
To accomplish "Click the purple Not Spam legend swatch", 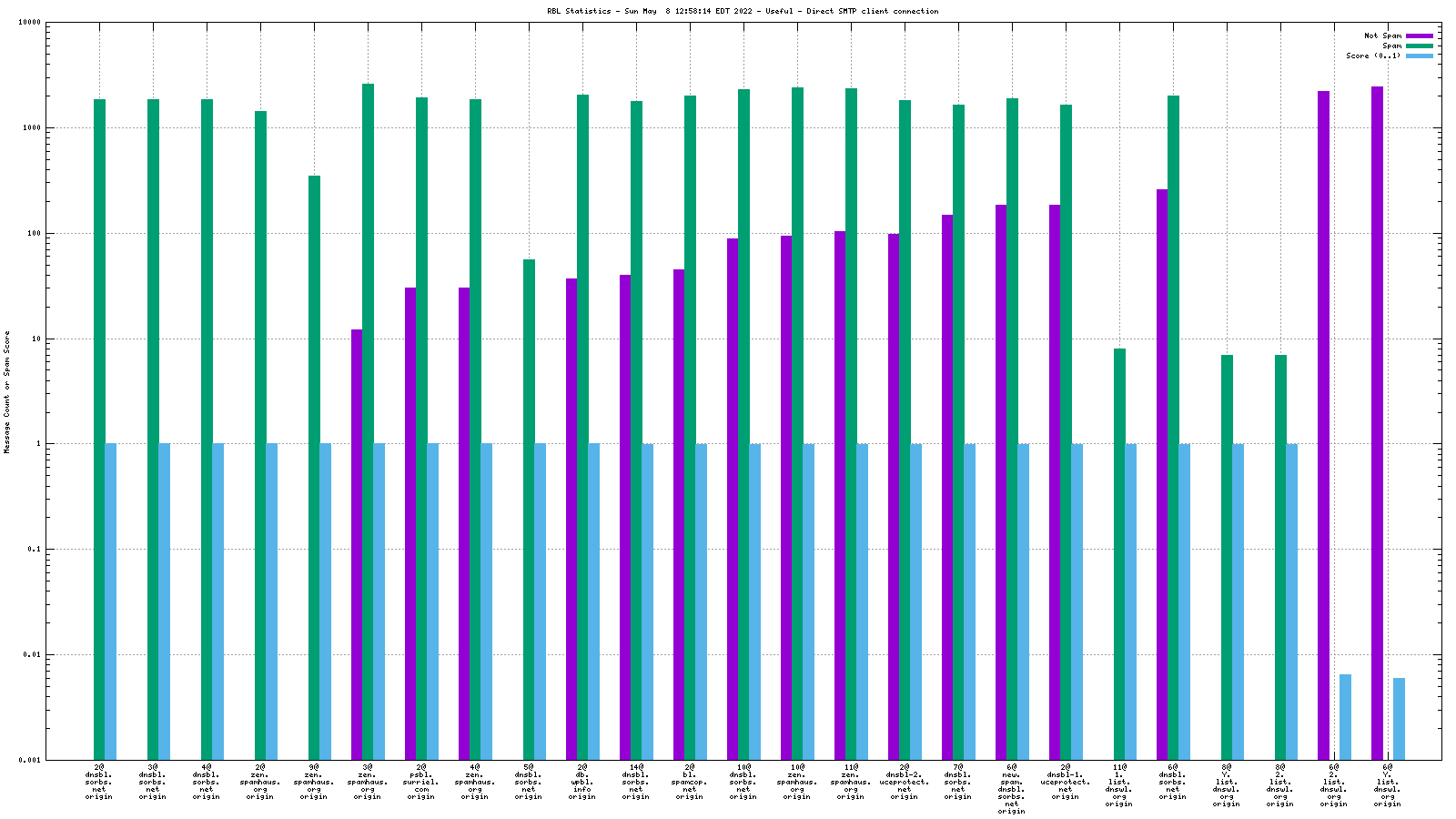I will (x=1419, y=35).
